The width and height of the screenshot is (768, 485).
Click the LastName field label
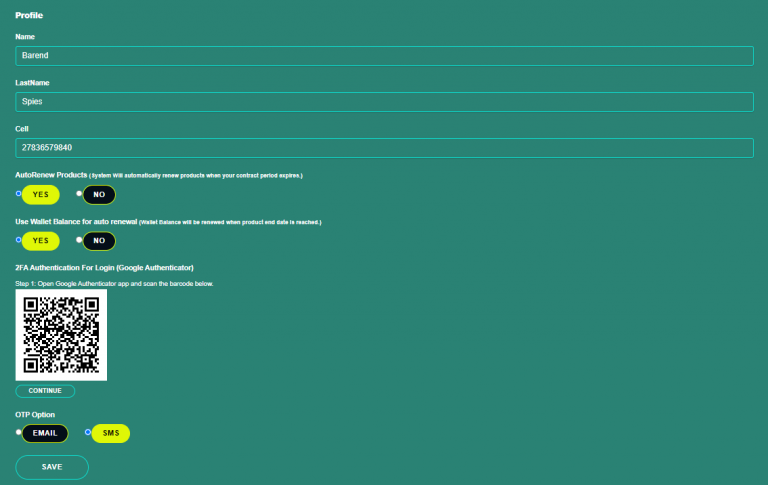coord(32,83)
